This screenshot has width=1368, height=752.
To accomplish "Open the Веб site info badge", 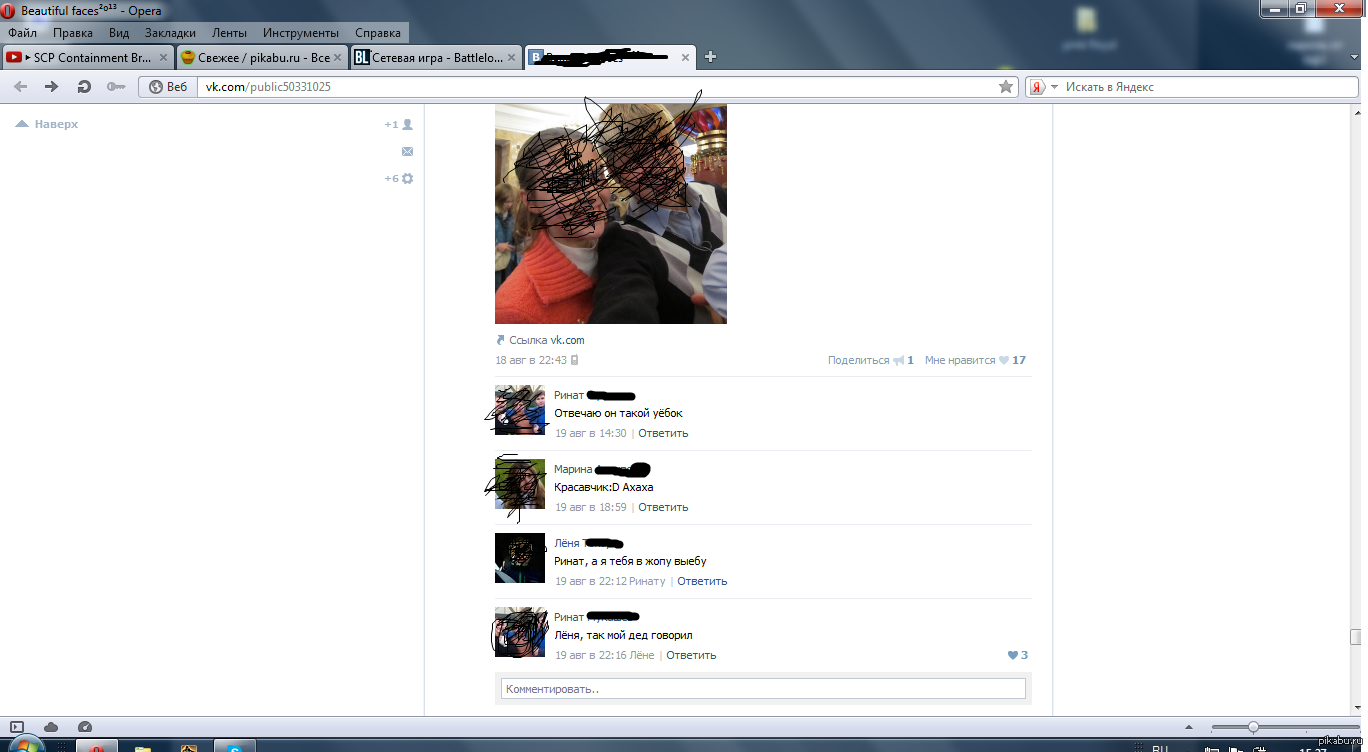I will click(168, 87).
